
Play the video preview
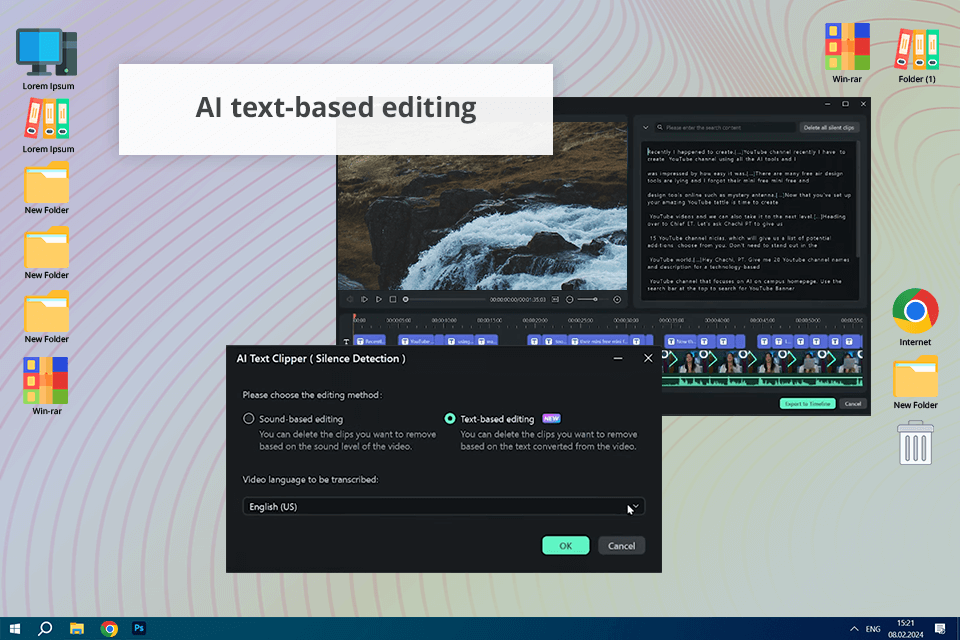[x=378, y=299]
